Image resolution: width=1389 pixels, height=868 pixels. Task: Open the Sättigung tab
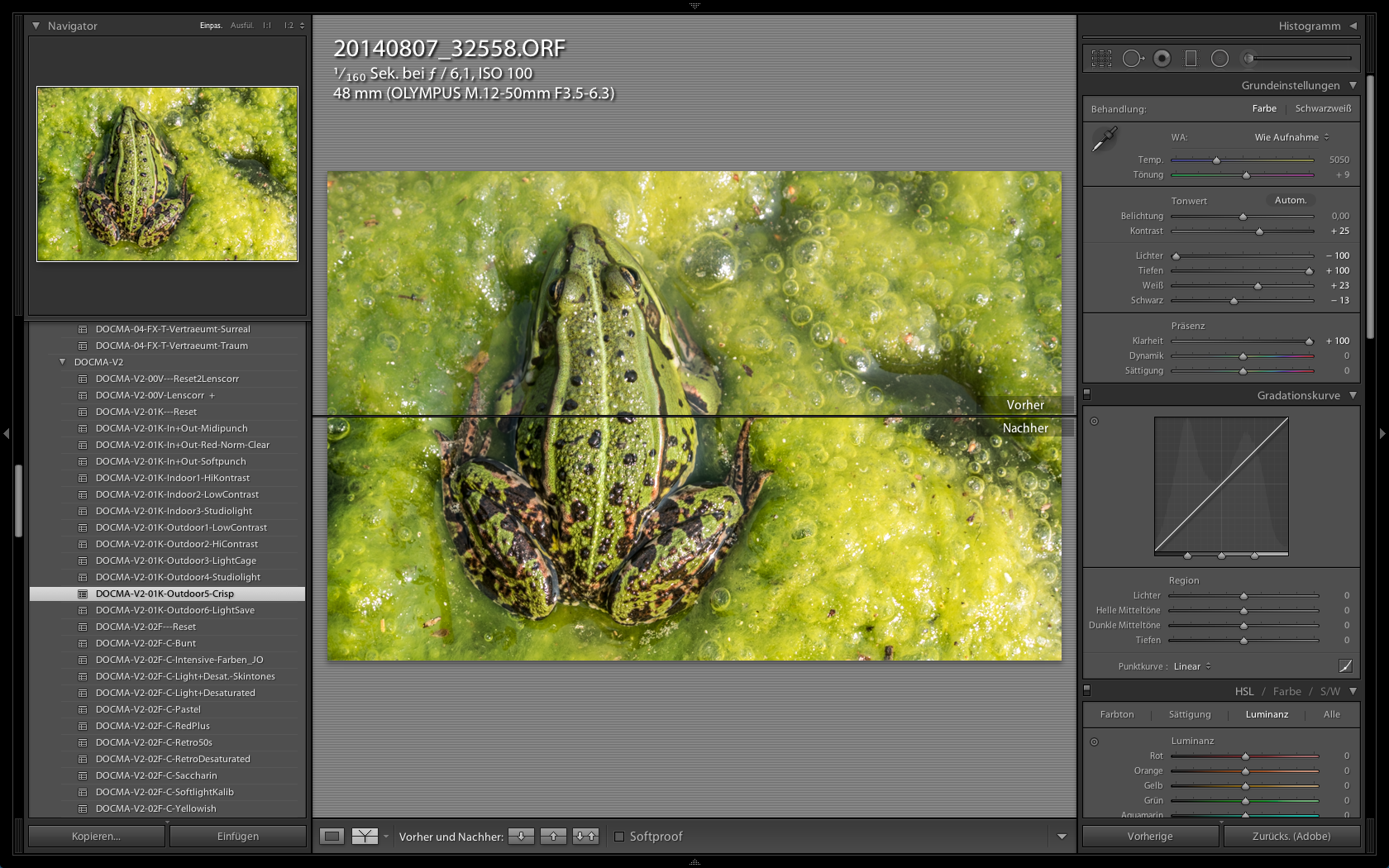pos(1190,715)
